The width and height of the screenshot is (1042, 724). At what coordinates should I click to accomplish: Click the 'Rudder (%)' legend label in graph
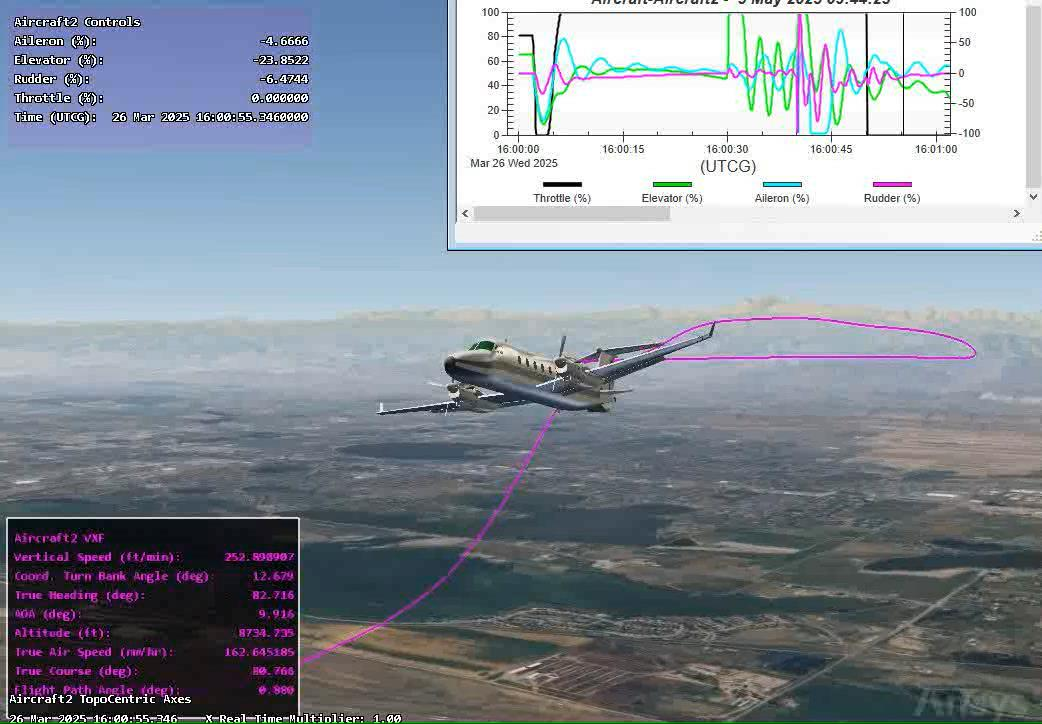click(x=892, y=198)
